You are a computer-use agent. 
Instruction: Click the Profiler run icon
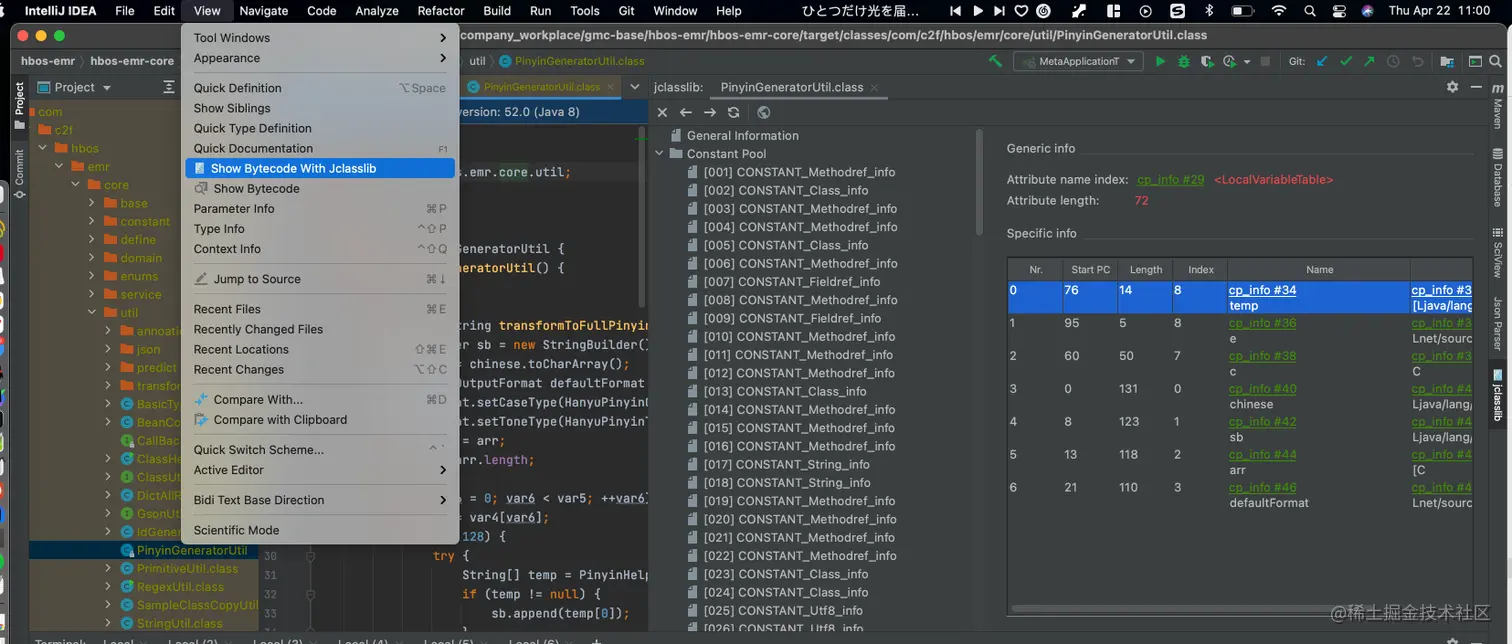coord(1230,61)
